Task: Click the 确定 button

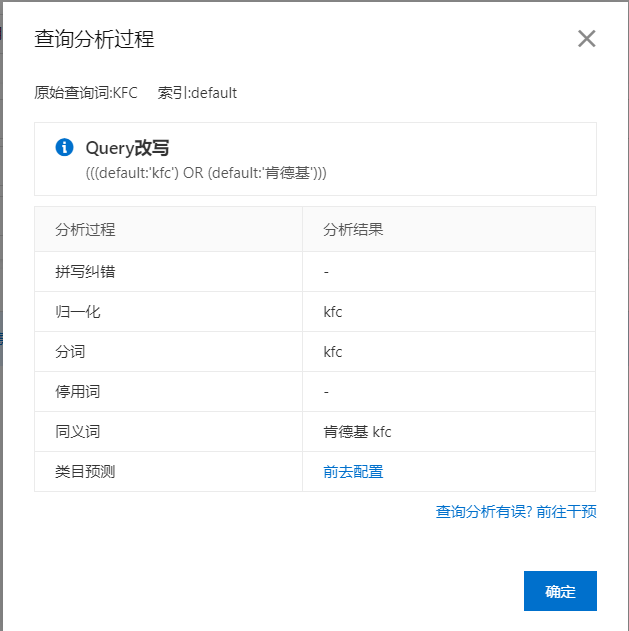Action: click(x=560, y=590)
